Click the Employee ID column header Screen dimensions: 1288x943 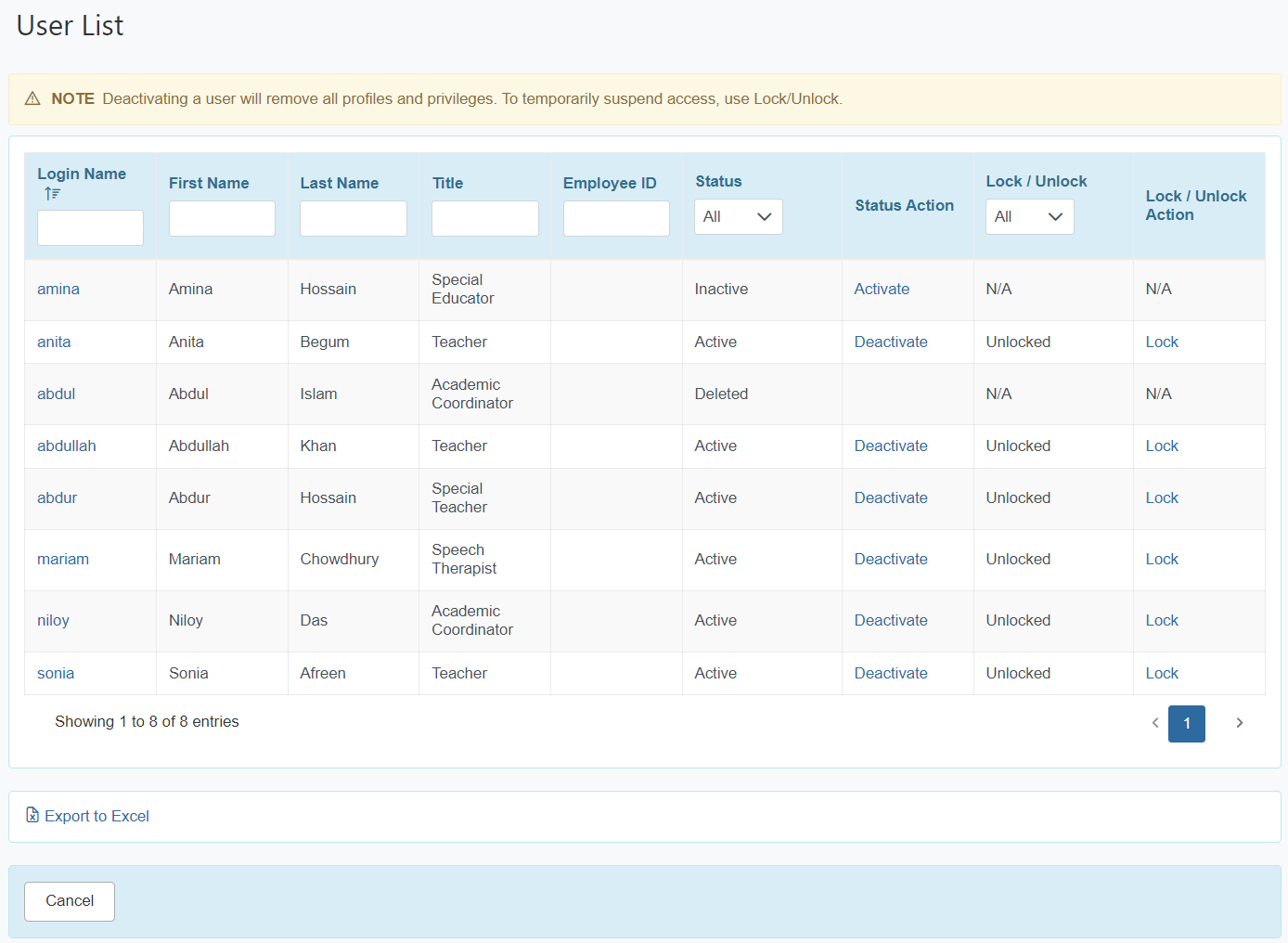(x=610, y=183)
